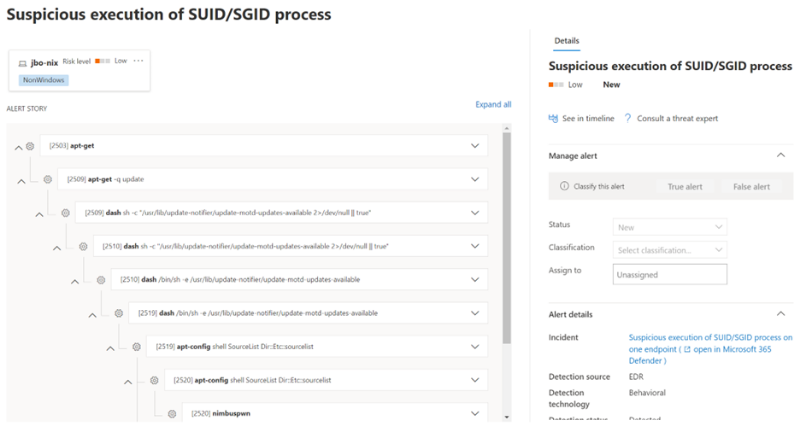The width and height of the screenshot is (800, 426).
Task: Click the See in timeline icon
Action: click(x=553, y=118)
